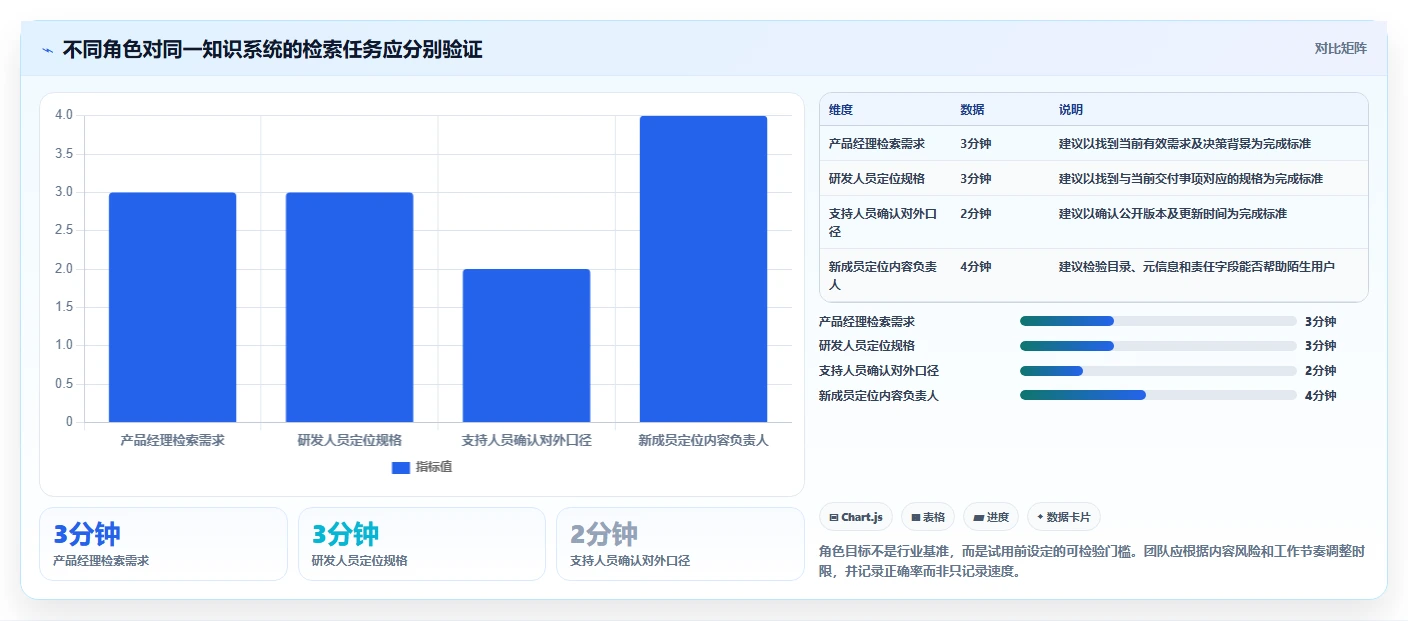Click the 指标值 legend text
This screenshot has width=1408, height=621.
434,467
